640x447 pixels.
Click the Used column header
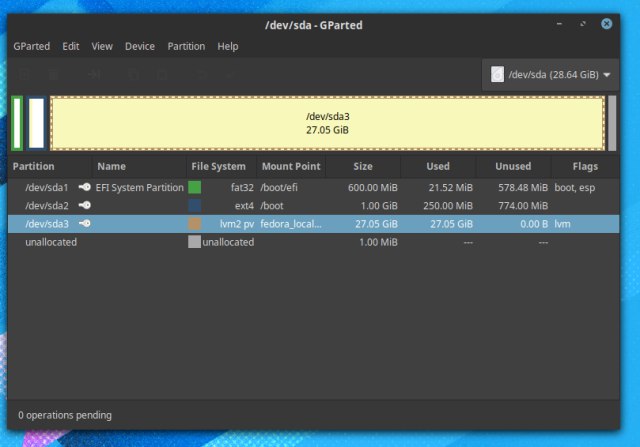point(438,166)
